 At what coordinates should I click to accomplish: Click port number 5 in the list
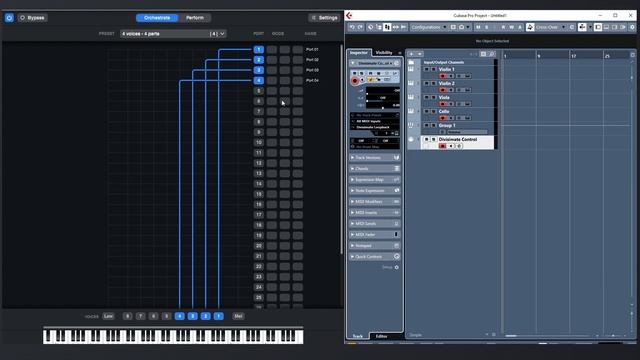pos(258,91)
